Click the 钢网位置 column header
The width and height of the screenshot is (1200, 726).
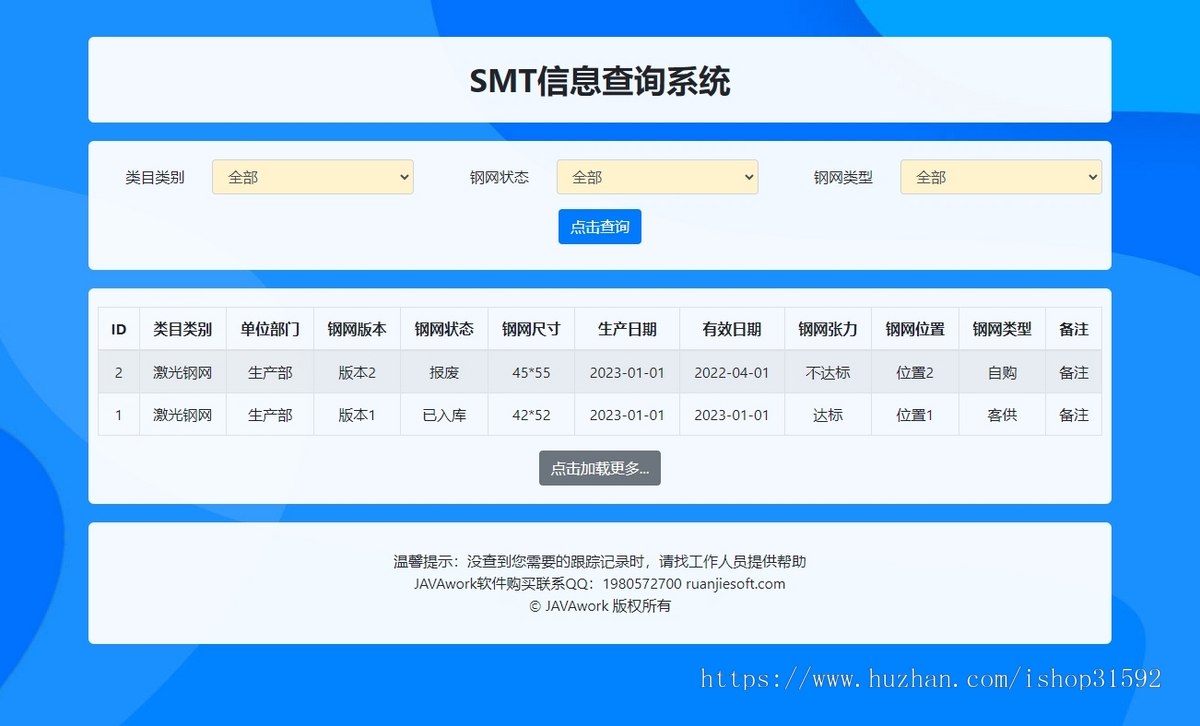point(915,329)
